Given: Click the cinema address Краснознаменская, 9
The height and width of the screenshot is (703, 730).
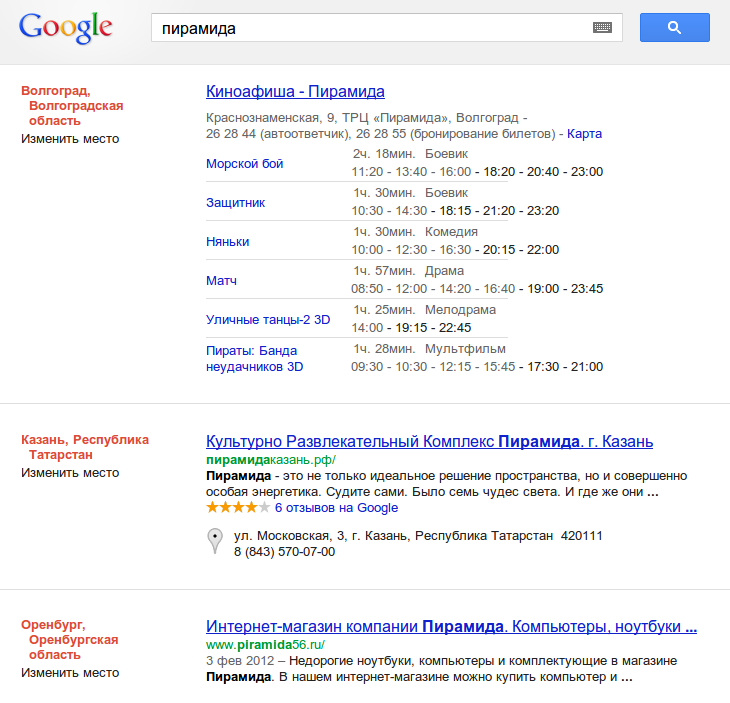Looking at the screenshot, I should coord(270,118).
